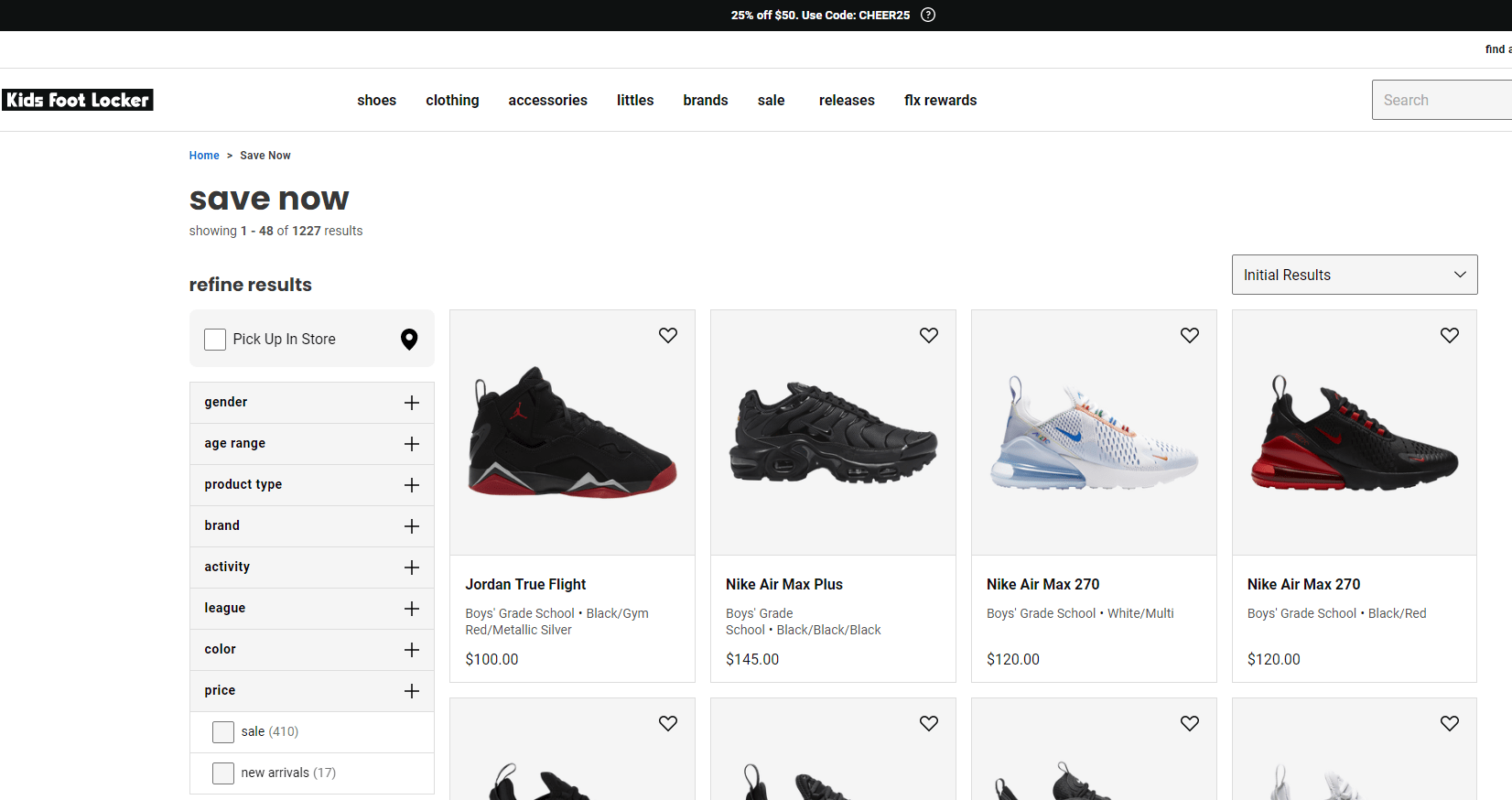Image resolution: width=1512 pixels, height=800 pixels.
Task: Click the $145.00 price text
Action: [752, 659]
